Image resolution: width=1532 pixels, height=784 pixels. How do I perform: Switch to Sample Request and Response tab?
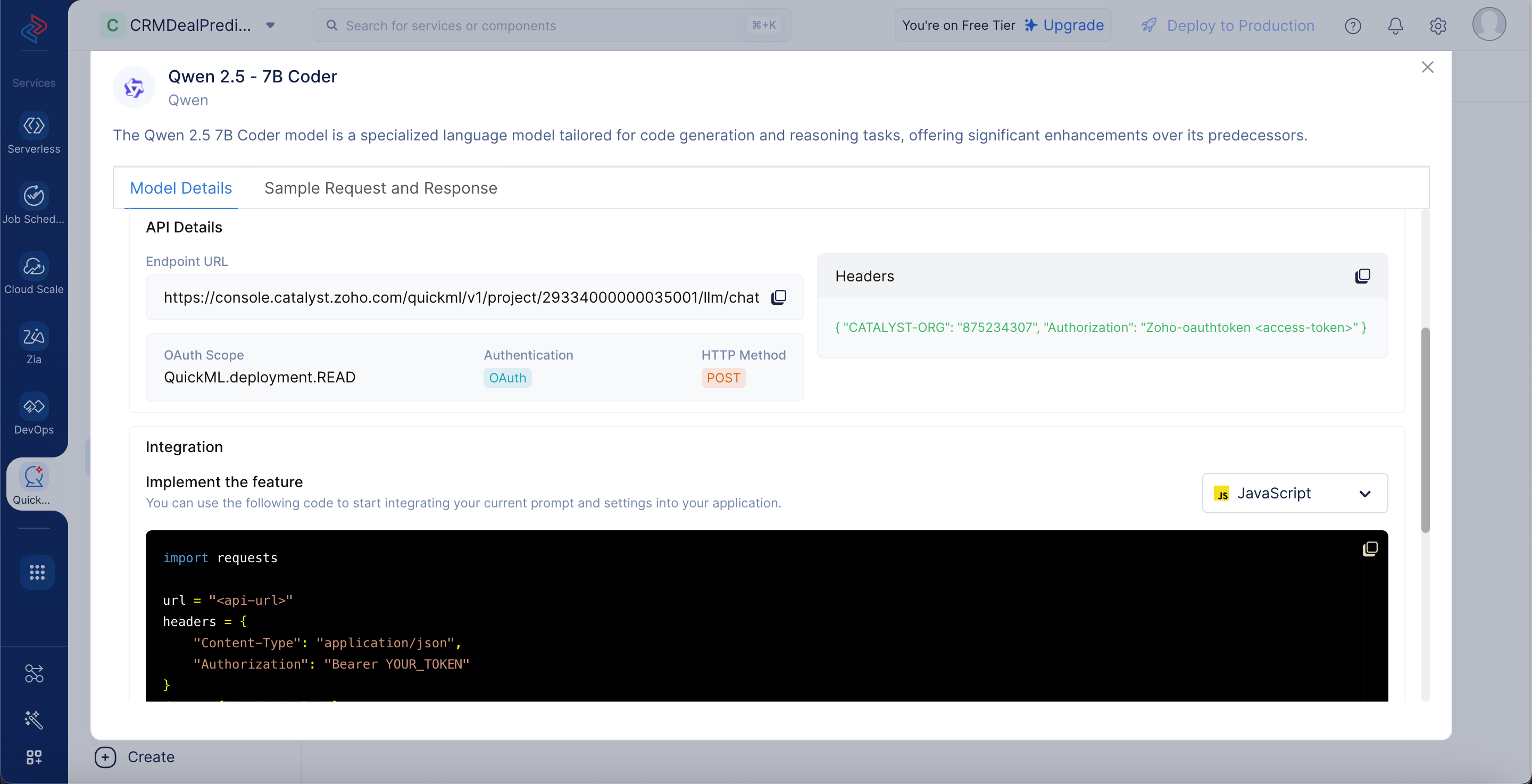coord(381,188)
